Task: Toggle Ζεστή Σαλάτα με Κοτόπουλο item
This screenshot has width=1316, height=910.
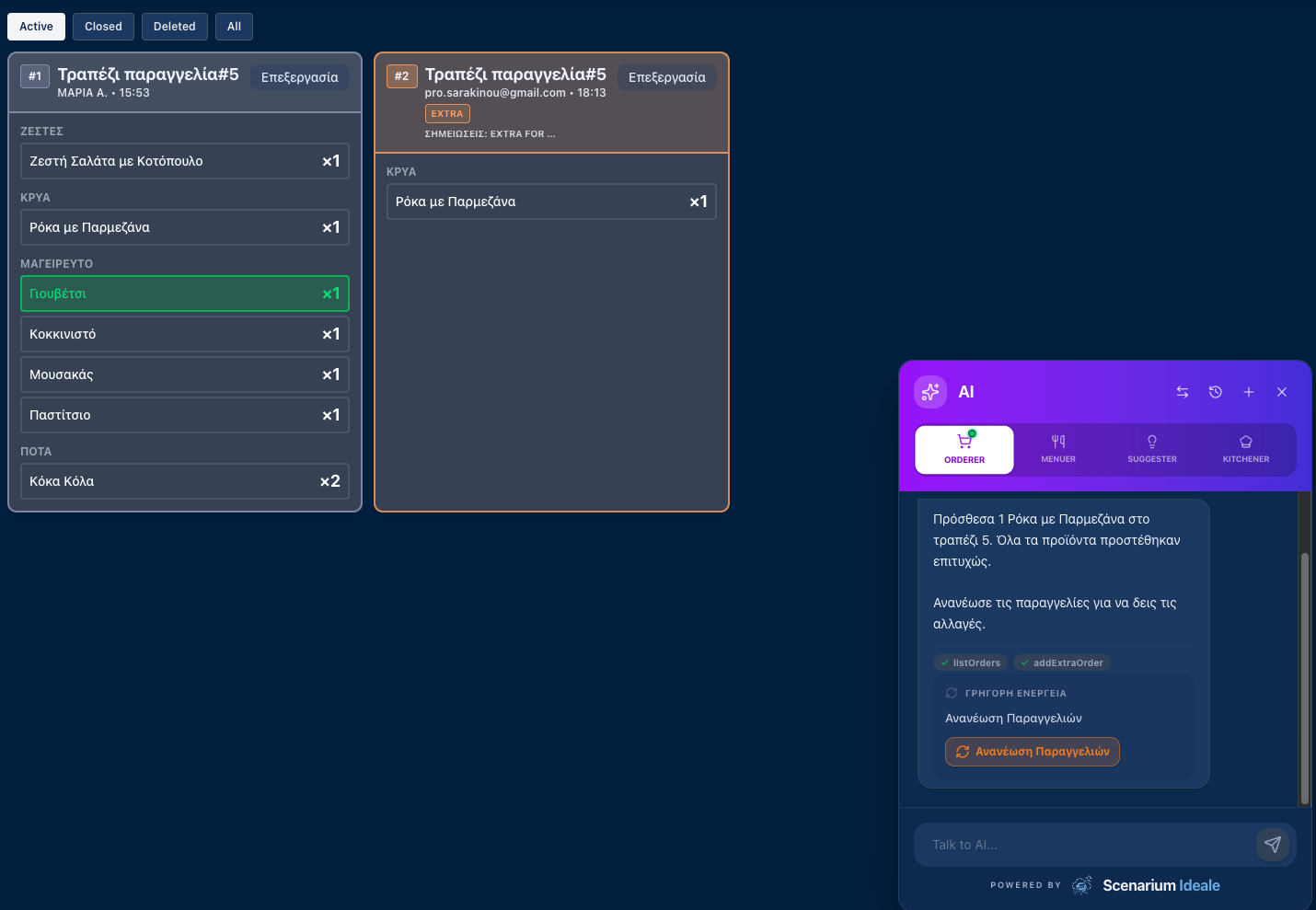Action: (185, 161)
